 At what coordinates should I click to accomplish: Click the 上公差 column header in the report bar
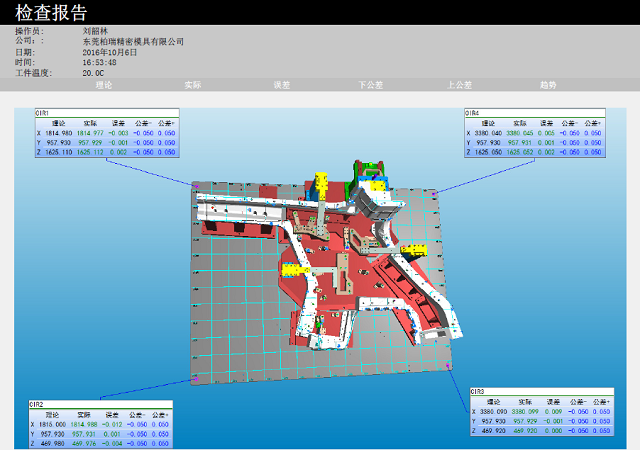tap(459, 85)
